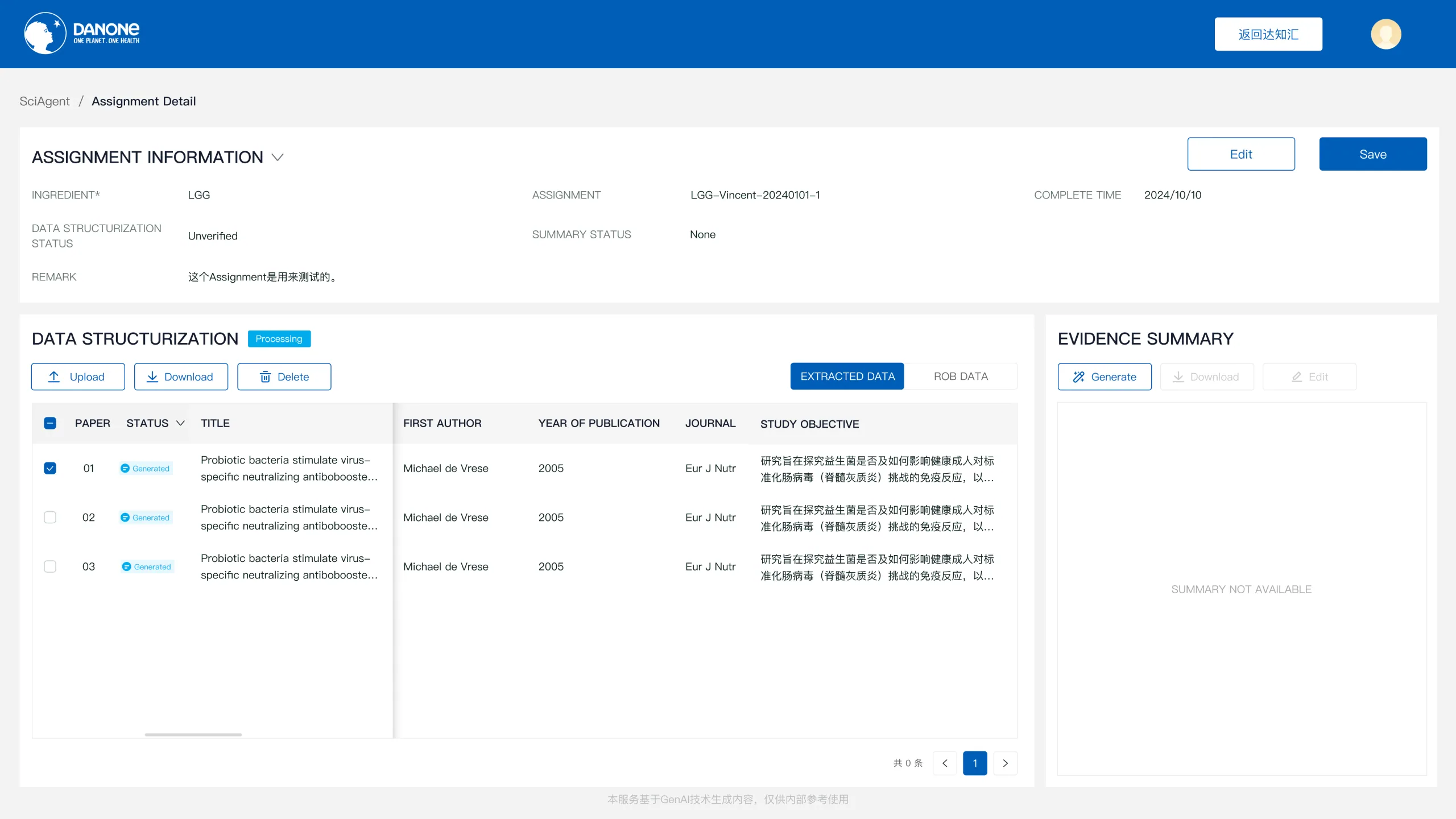Click the Upload arrow icon
This screenshot has height=819, width=1456.
pyautogui.click(x=54, y=377)
